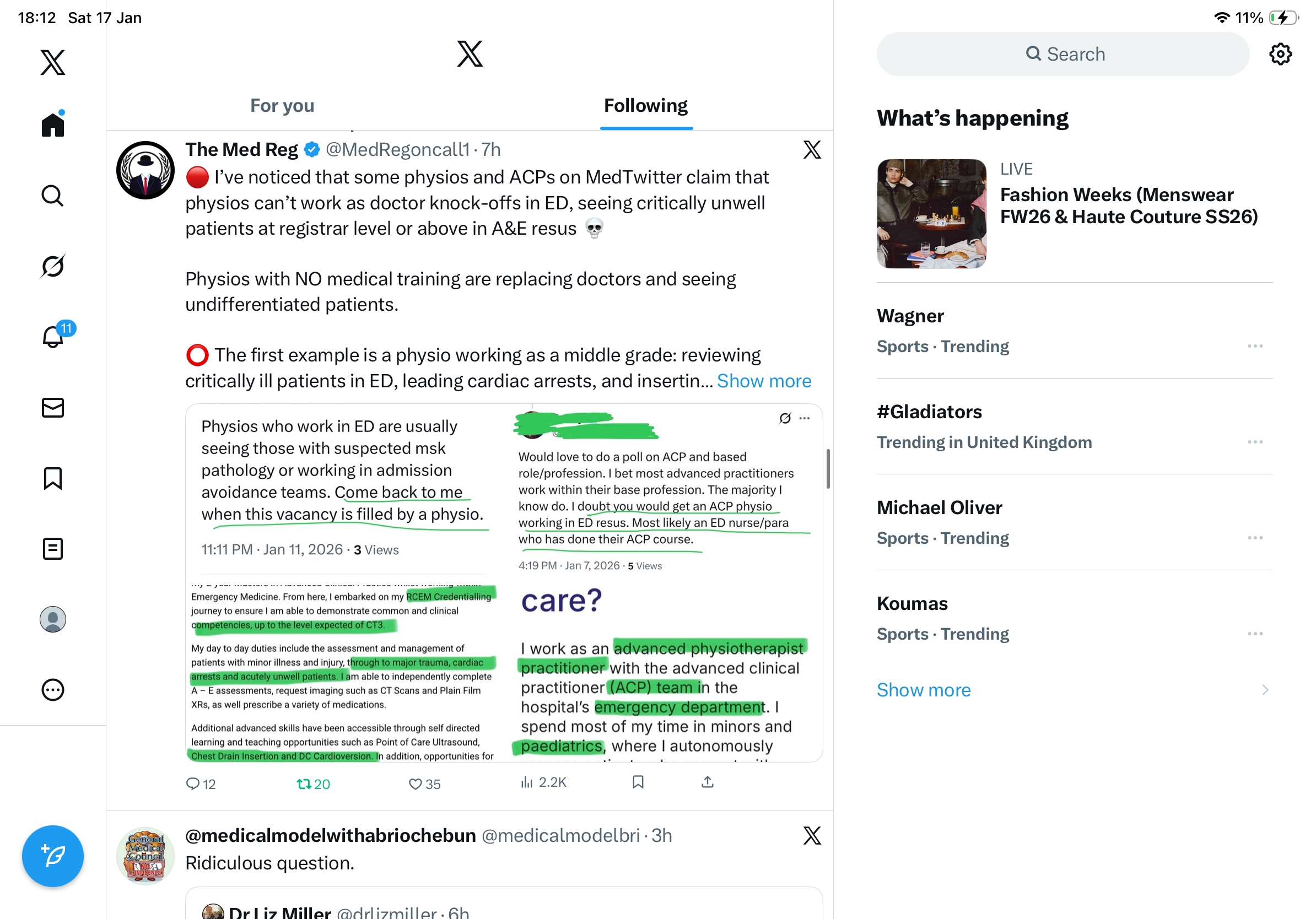Screen dimensions: 1316x919
Task: Switch to the For you tab
Action: [x=282, y=105]
